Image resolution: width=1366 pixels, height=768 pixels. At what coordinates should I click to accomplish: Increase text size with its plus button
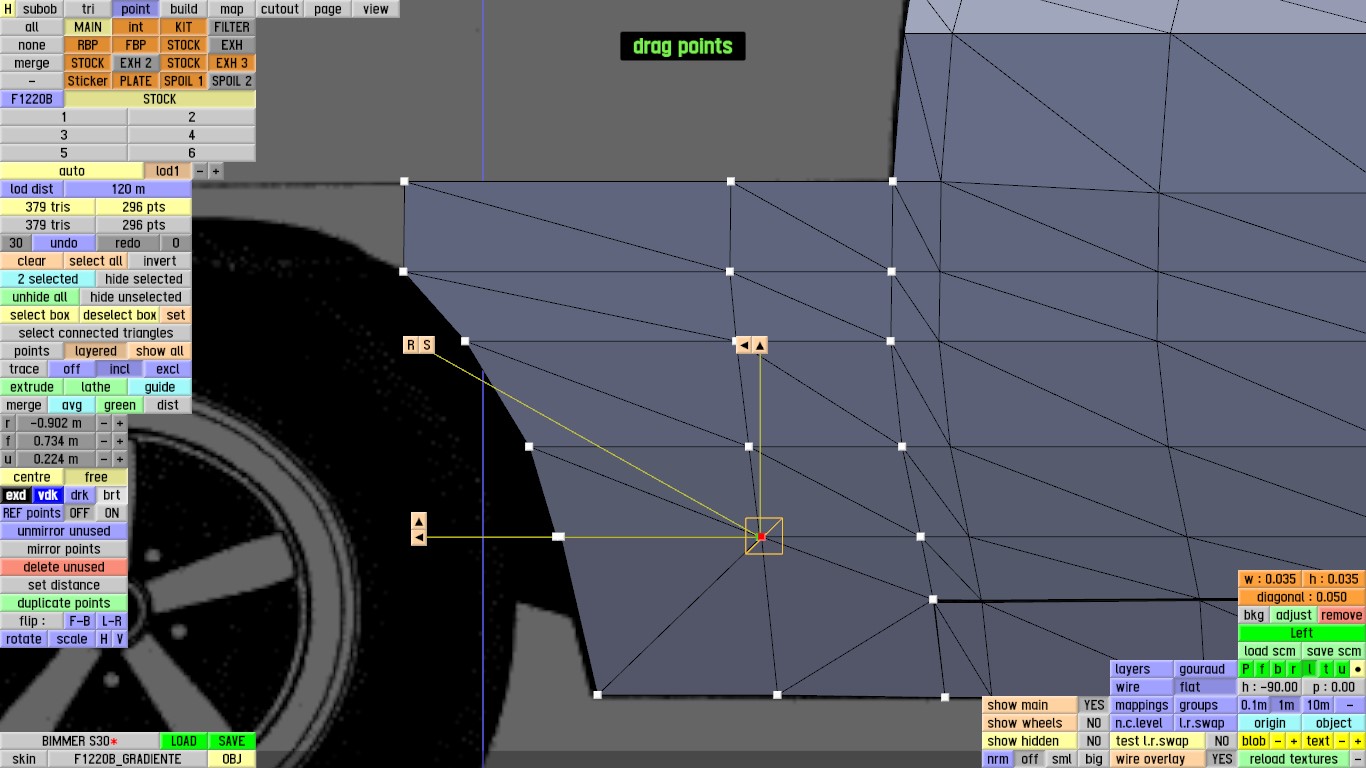1358,741
